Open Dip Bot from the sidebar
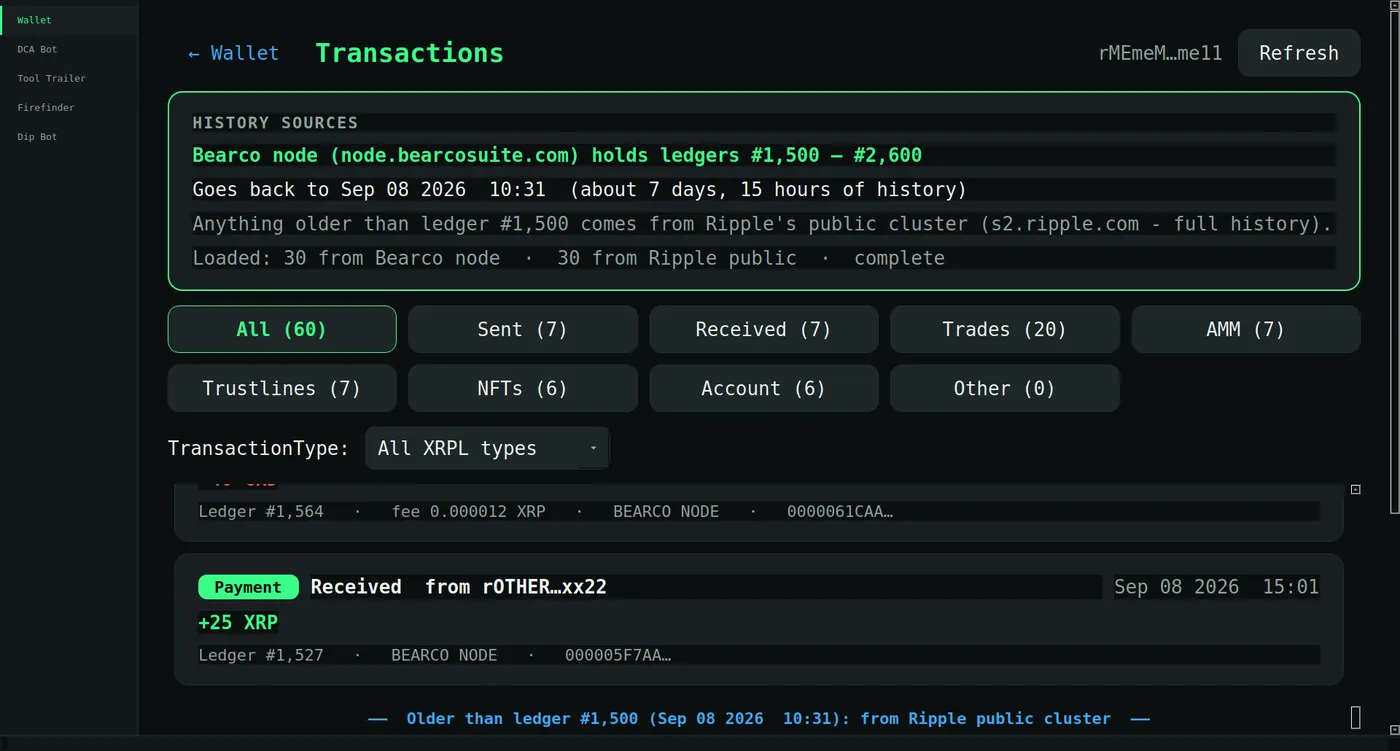 click(x=69, y=136)
